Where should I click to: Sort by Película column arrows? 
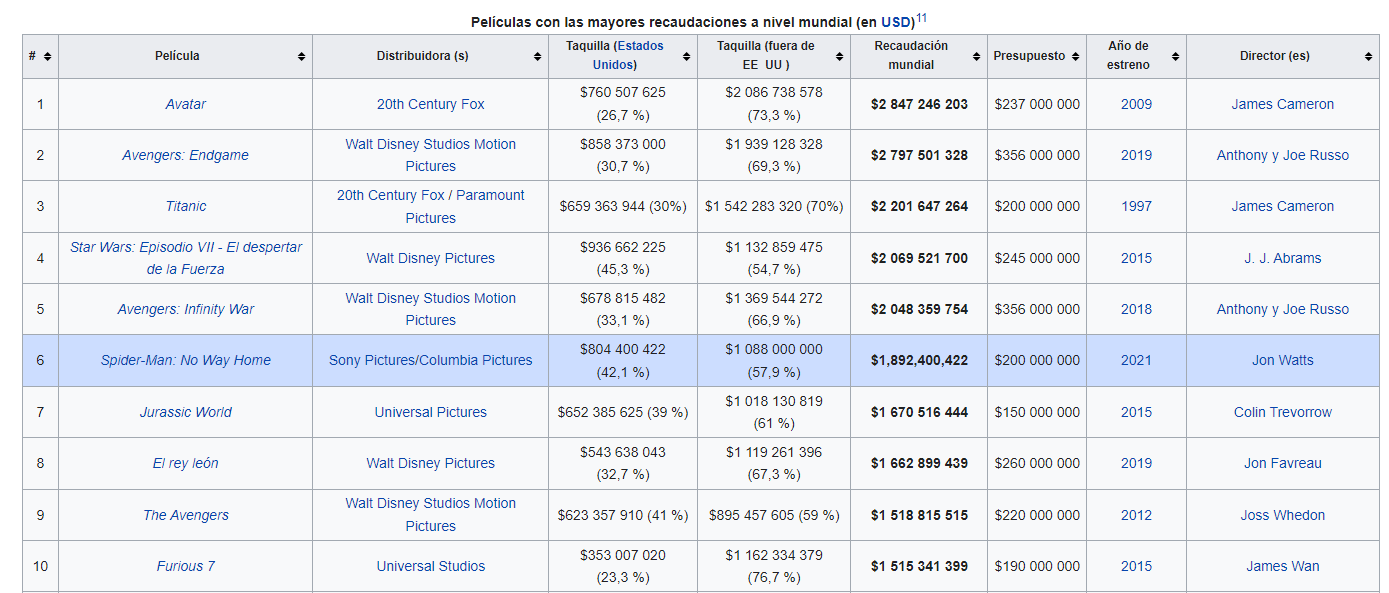[x=301, y=56]
